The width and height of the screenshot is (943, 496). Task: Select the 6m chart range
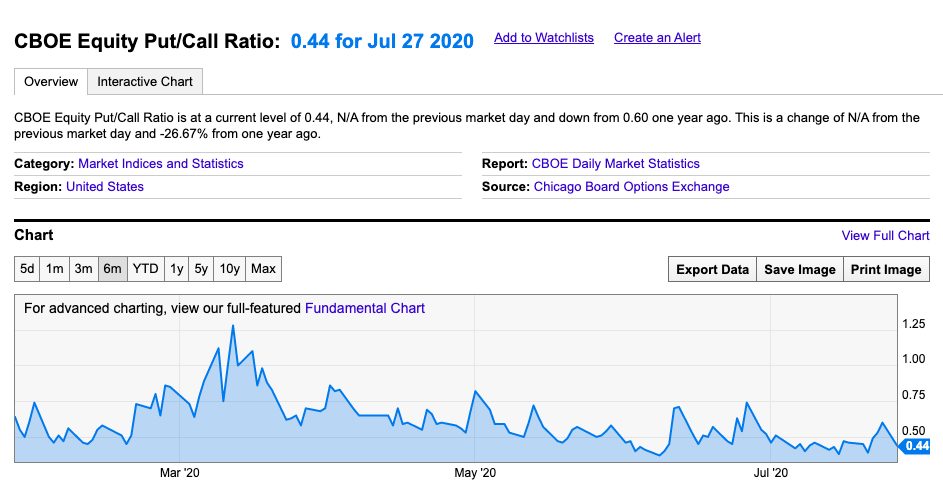pyautogui.click(x=112, y=269)
